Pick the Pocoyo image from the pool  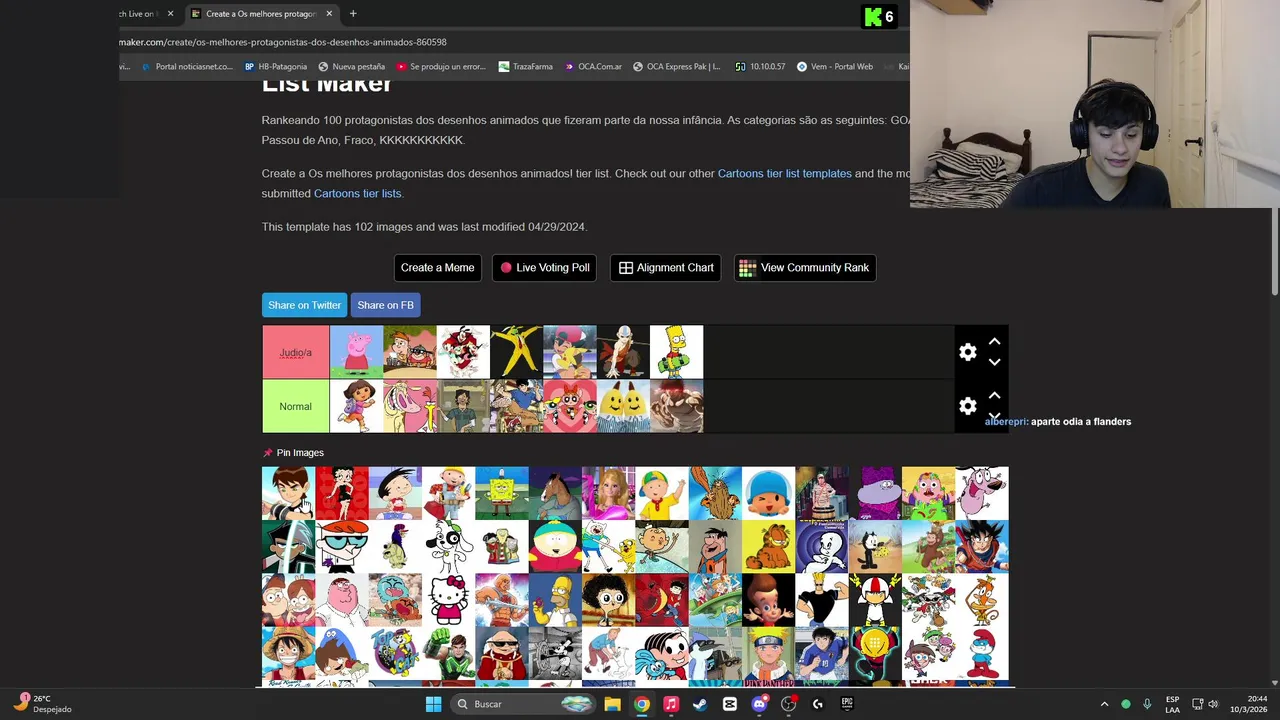point(768,493)
